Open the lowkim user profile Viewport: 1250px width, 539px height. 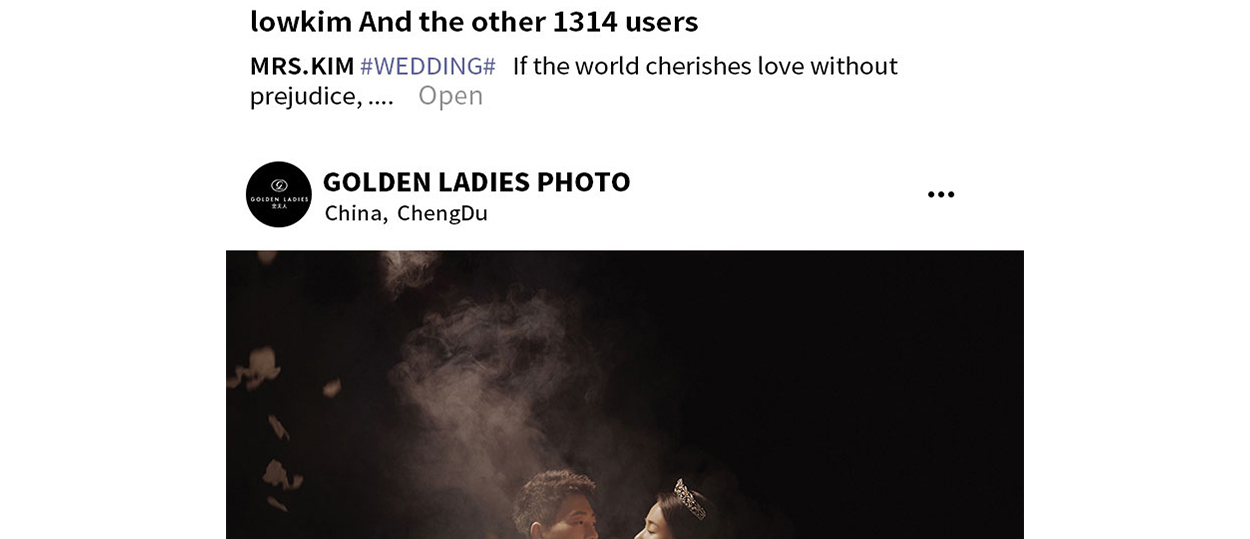[300, 21]
